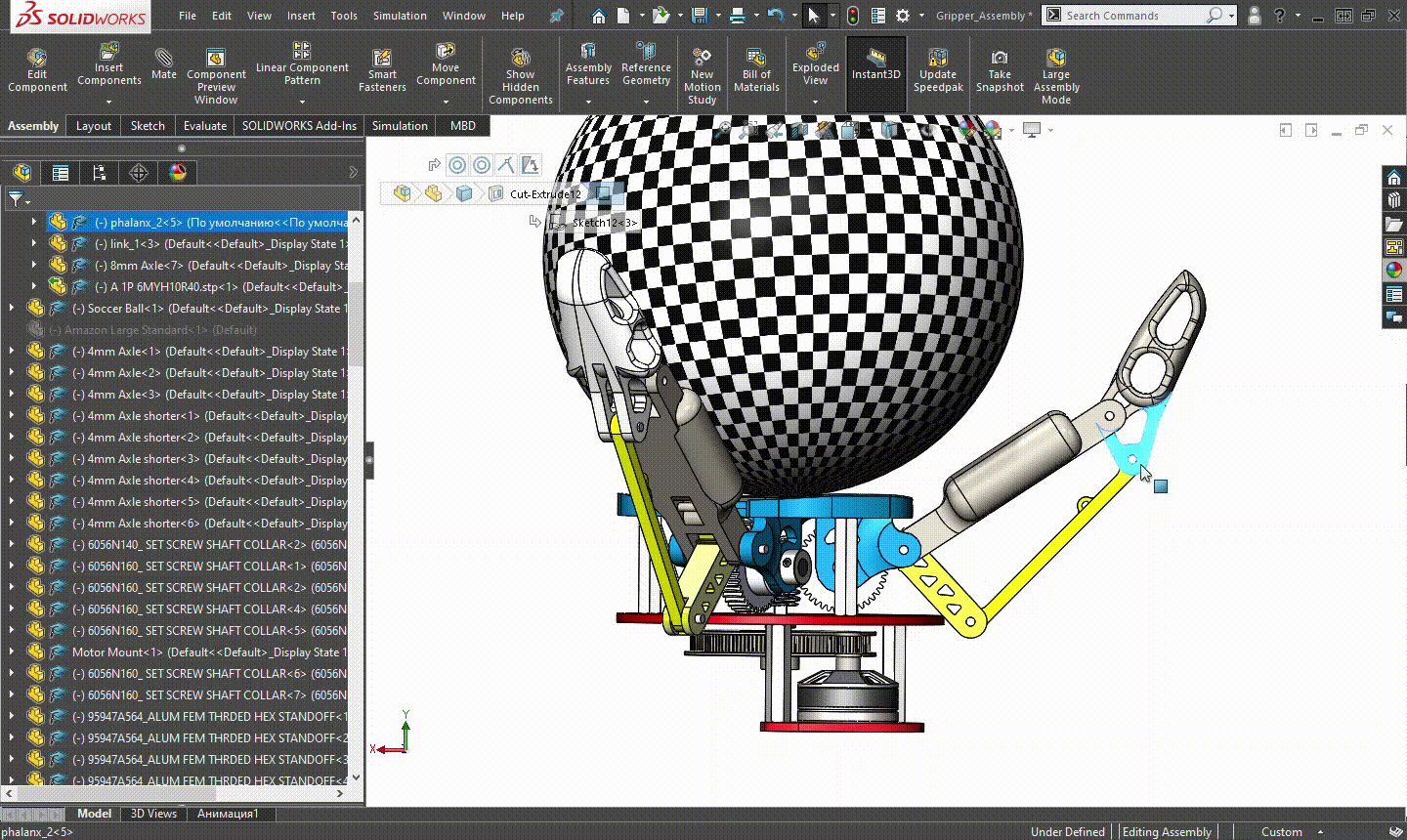This screenshot has width=1407, height=840.
Task: Switch to the MBD tab
Action: [x=463, y=125]
